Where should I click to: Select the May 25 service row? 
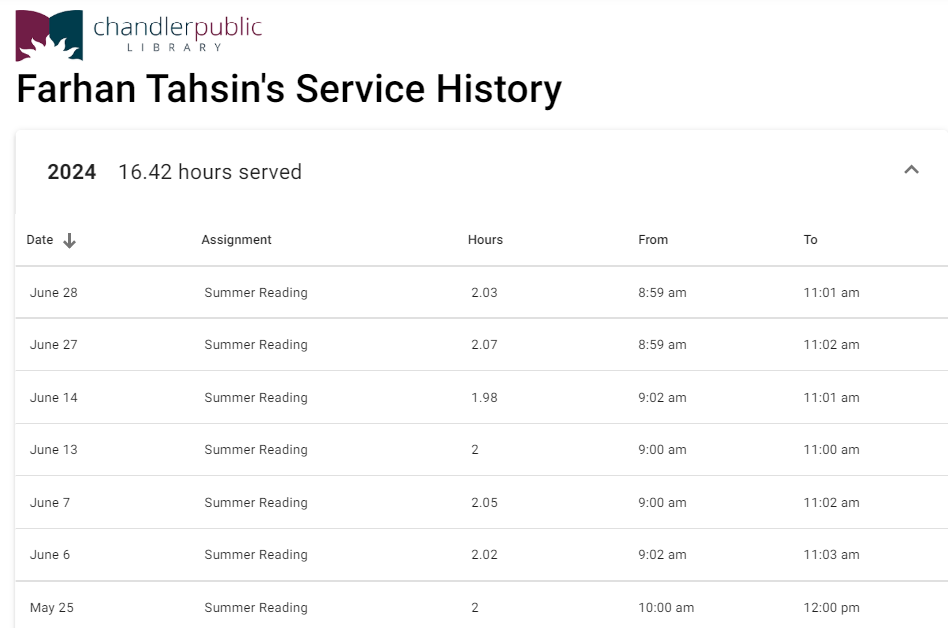[480, 608]
